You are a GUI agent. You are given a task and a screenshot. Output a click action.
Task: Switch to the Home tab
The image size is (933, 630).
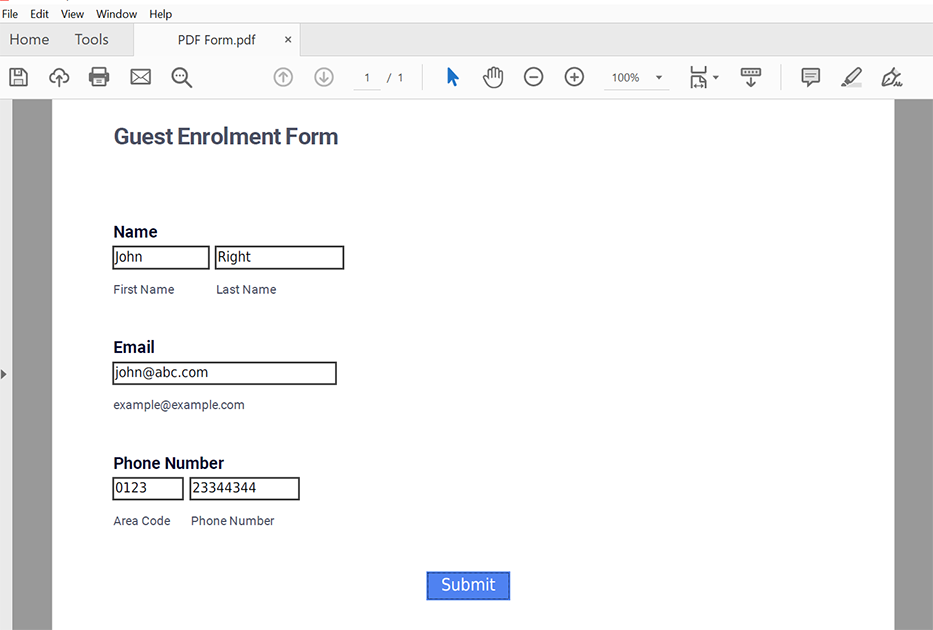tap(29, 40)
